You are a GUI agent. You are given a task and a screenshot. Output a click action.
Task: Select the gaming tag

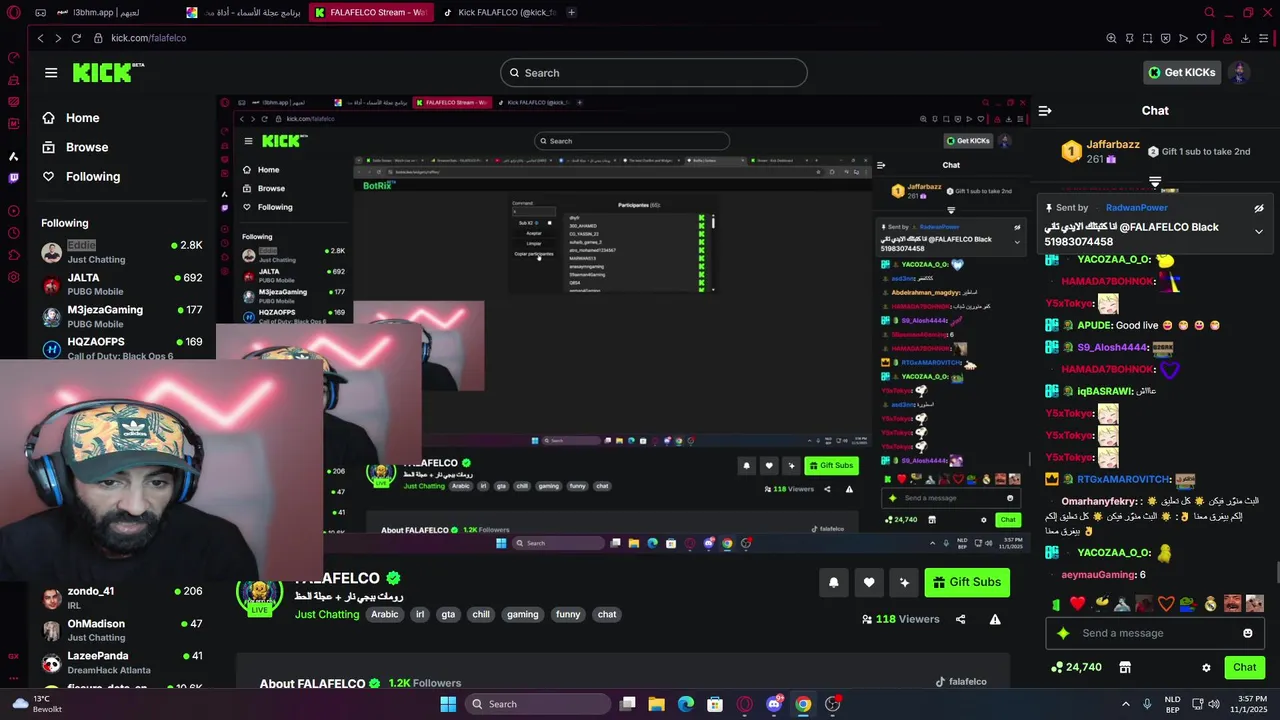pos(522,614)
